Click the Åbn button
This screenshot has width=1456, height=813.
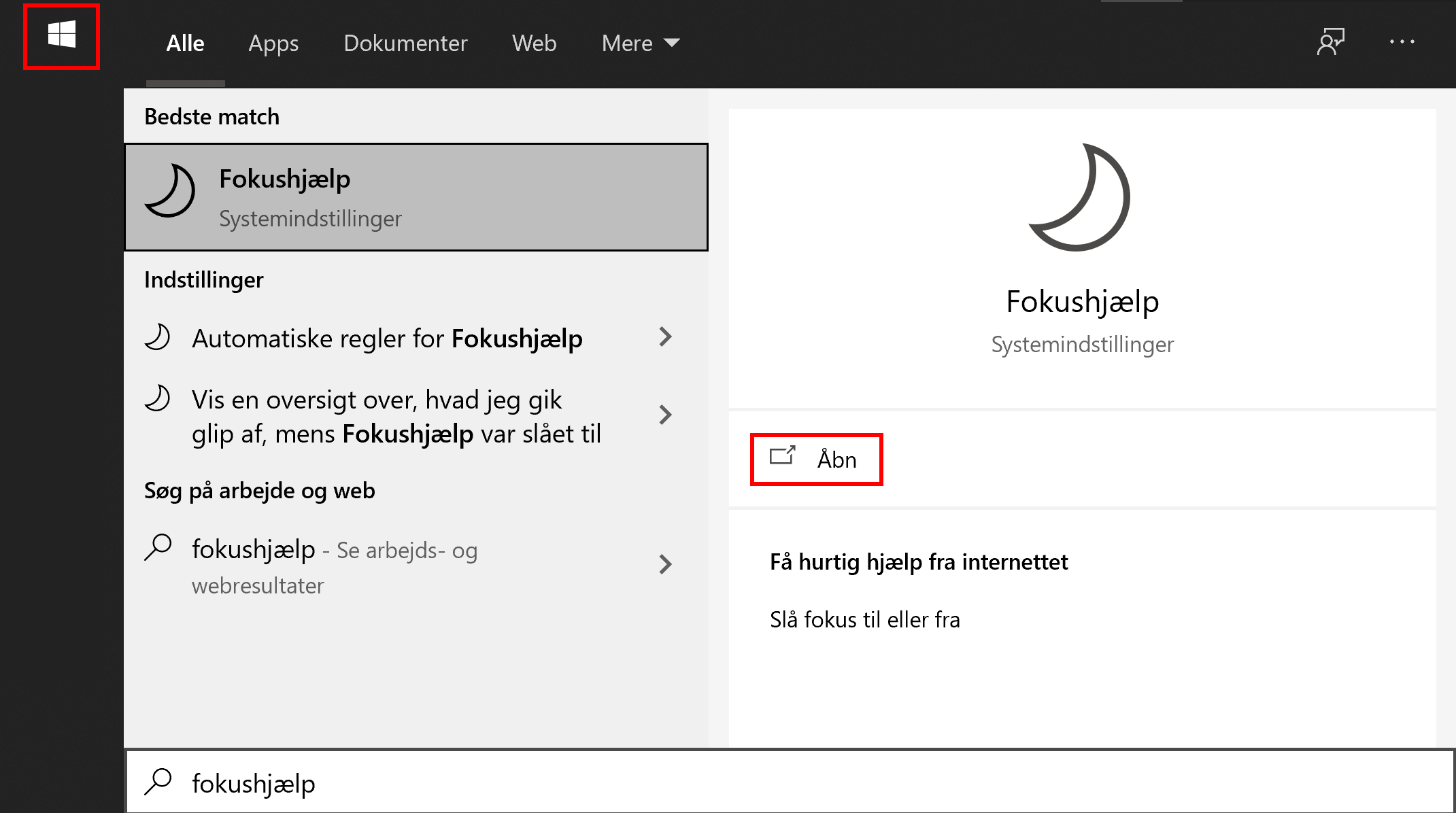click(816, 460)
